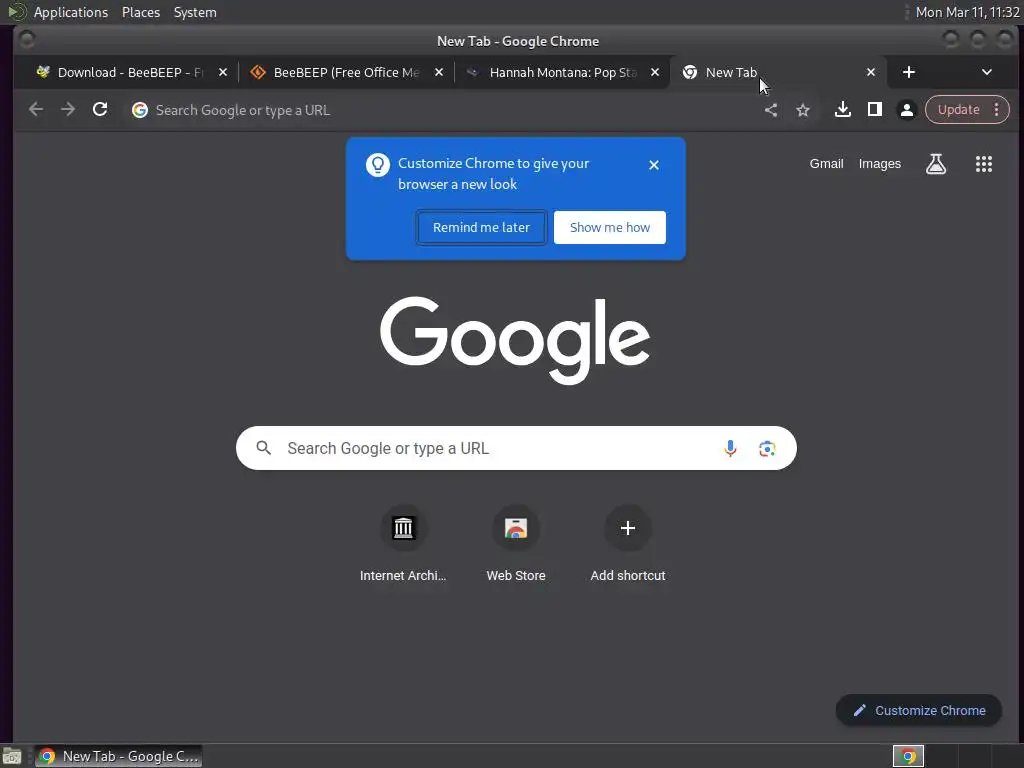Reload the current page
The width and height of the screenshot is (1024, 768).
[x=100, y=110]
